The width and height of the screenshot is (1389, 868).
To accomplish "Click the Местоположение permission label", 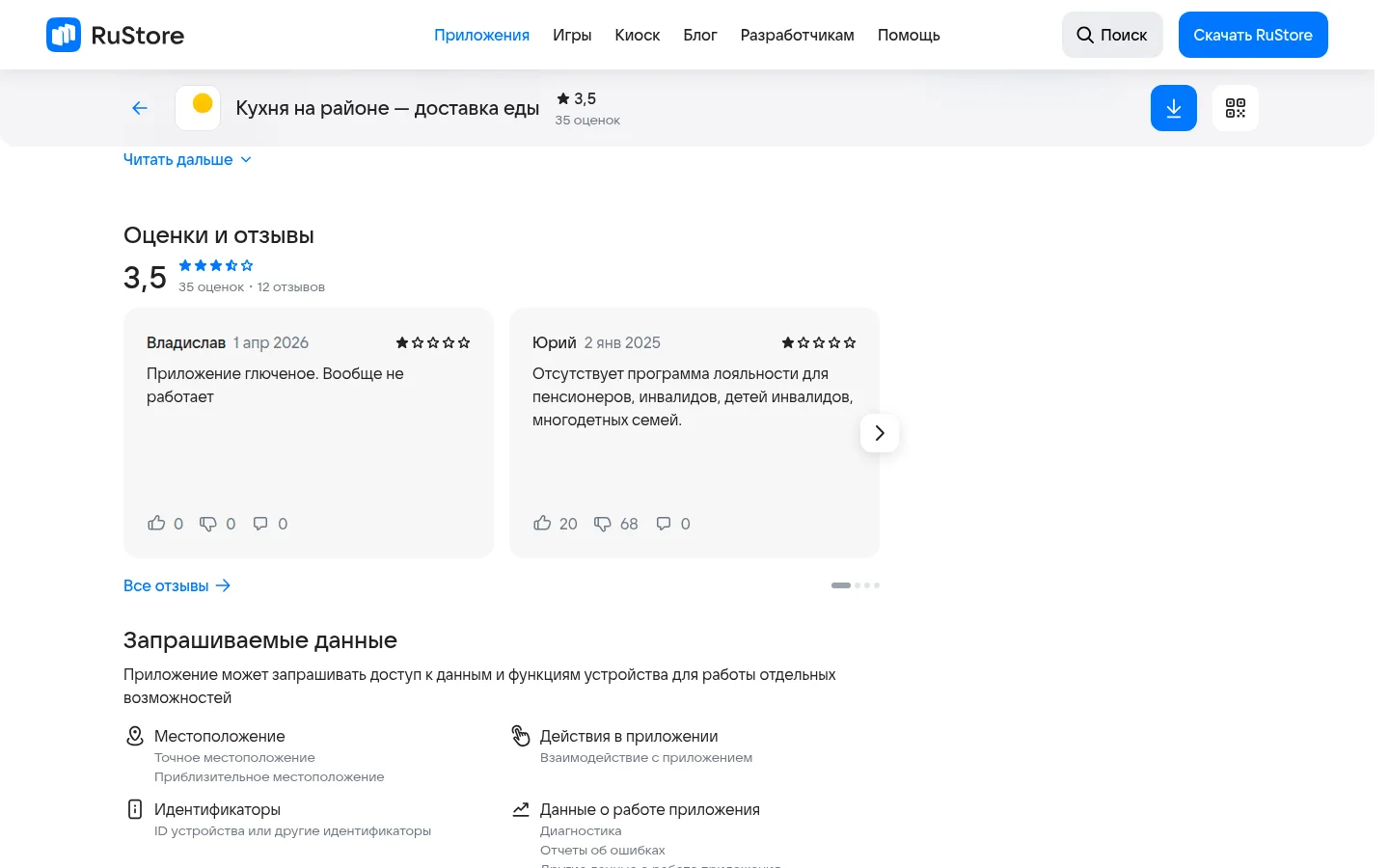I will click(220, 736).
